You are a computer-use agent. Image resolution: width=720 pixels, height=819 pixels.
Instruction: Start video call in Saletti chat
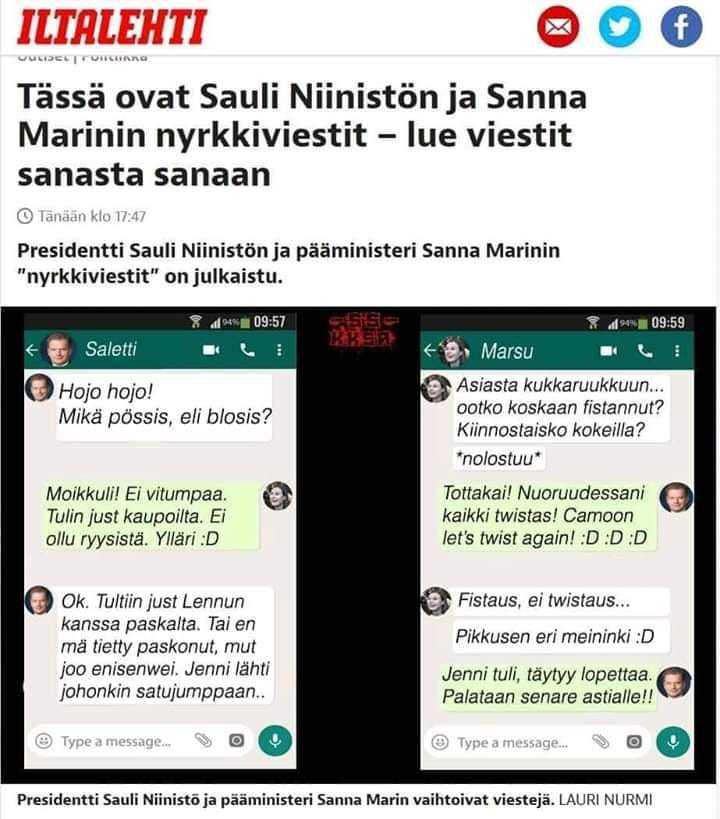click(211, 349)
